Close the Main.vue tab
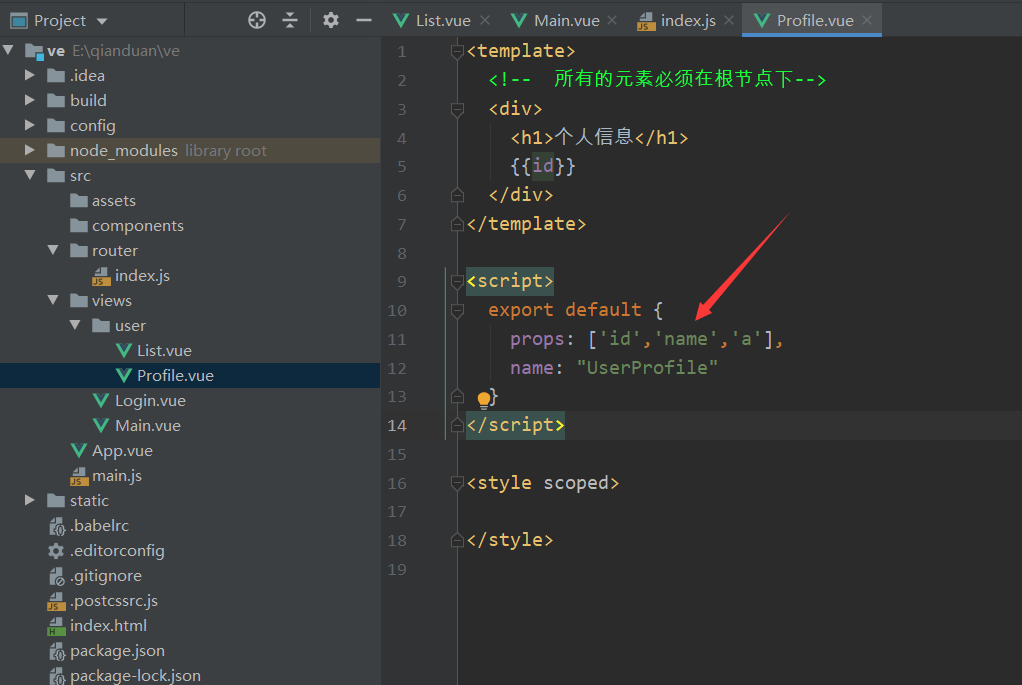Image resolution: width=1022 pixels, height=685 pixels. tap(612, 20)
